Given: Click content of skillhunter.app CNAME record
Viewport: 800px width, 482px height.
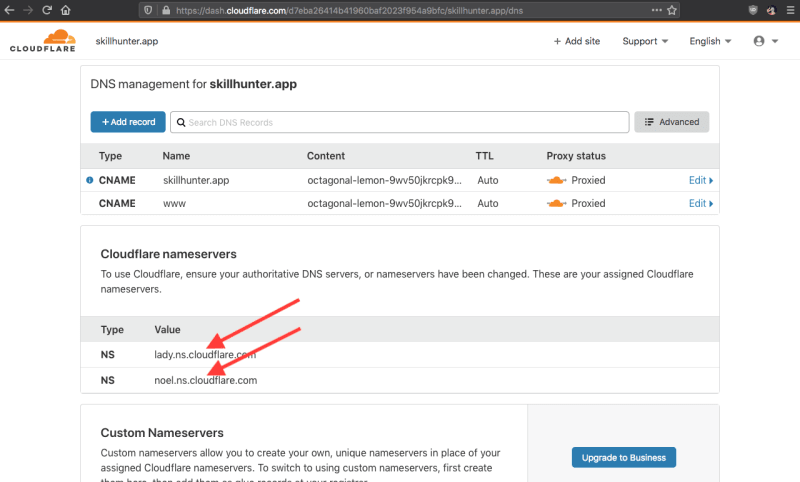Looking at the screenshot, I should (384, 180).
